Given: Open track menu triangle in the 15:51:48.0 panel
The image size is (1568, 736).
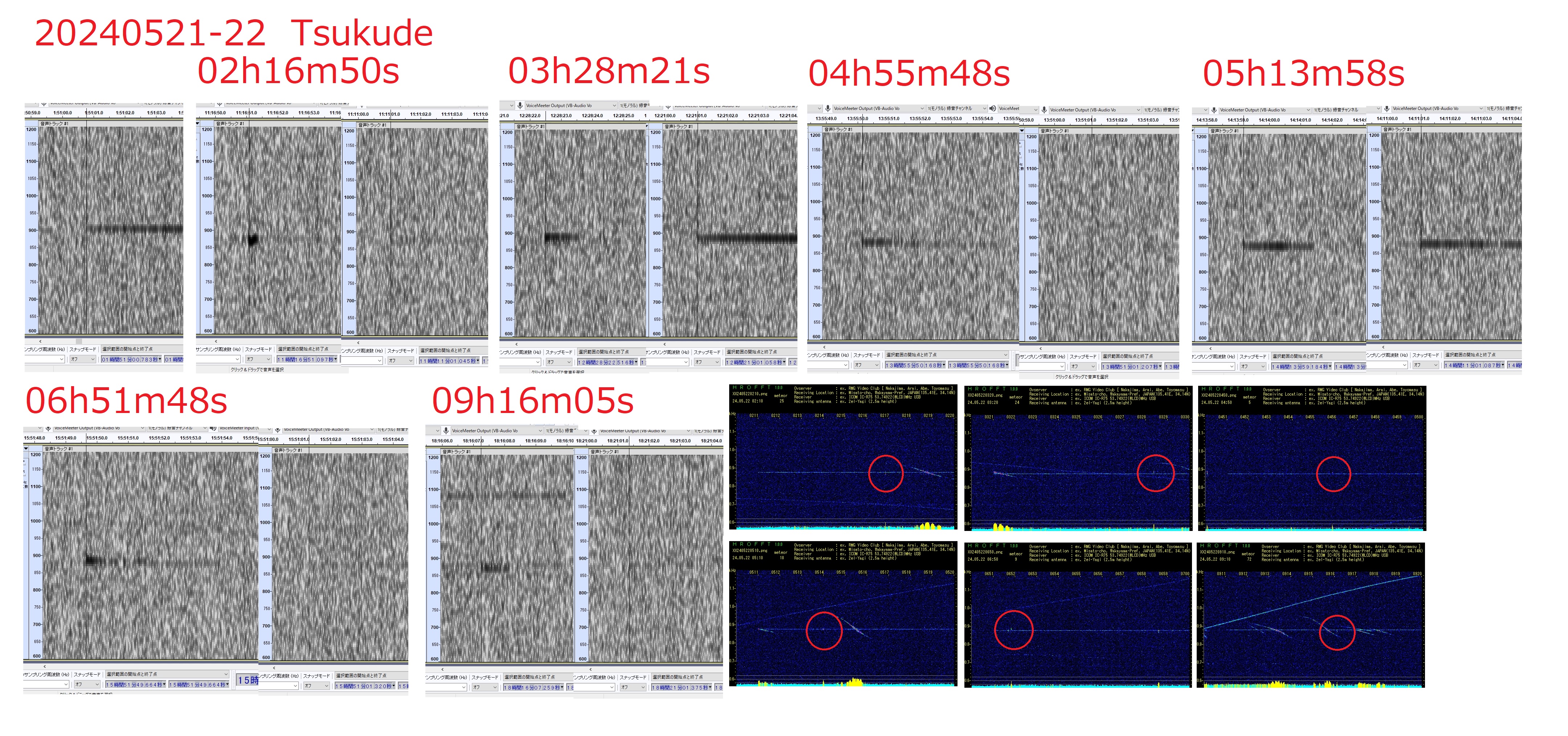Looking at the screenshot, I should [26, 449].
